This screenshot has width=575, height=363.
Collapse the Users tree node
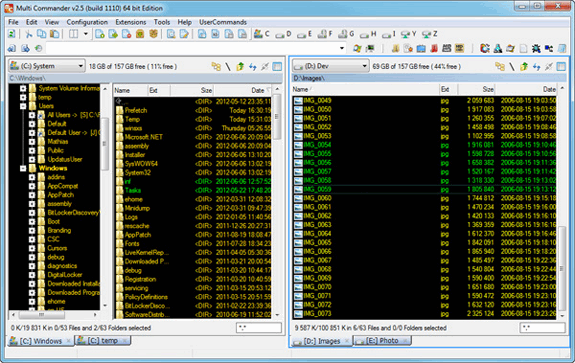[23, 106]
